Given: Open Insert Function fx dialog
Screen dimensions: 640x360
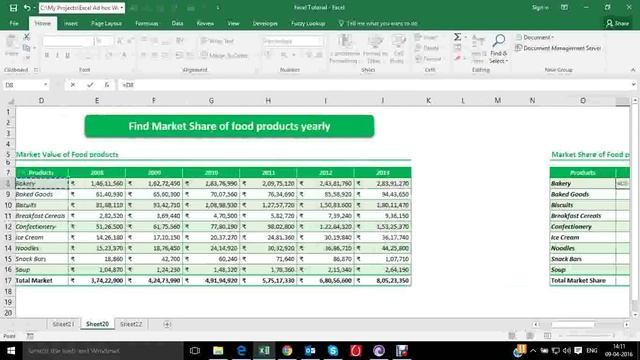Looking at the screenshot, I should pos(107,85).
